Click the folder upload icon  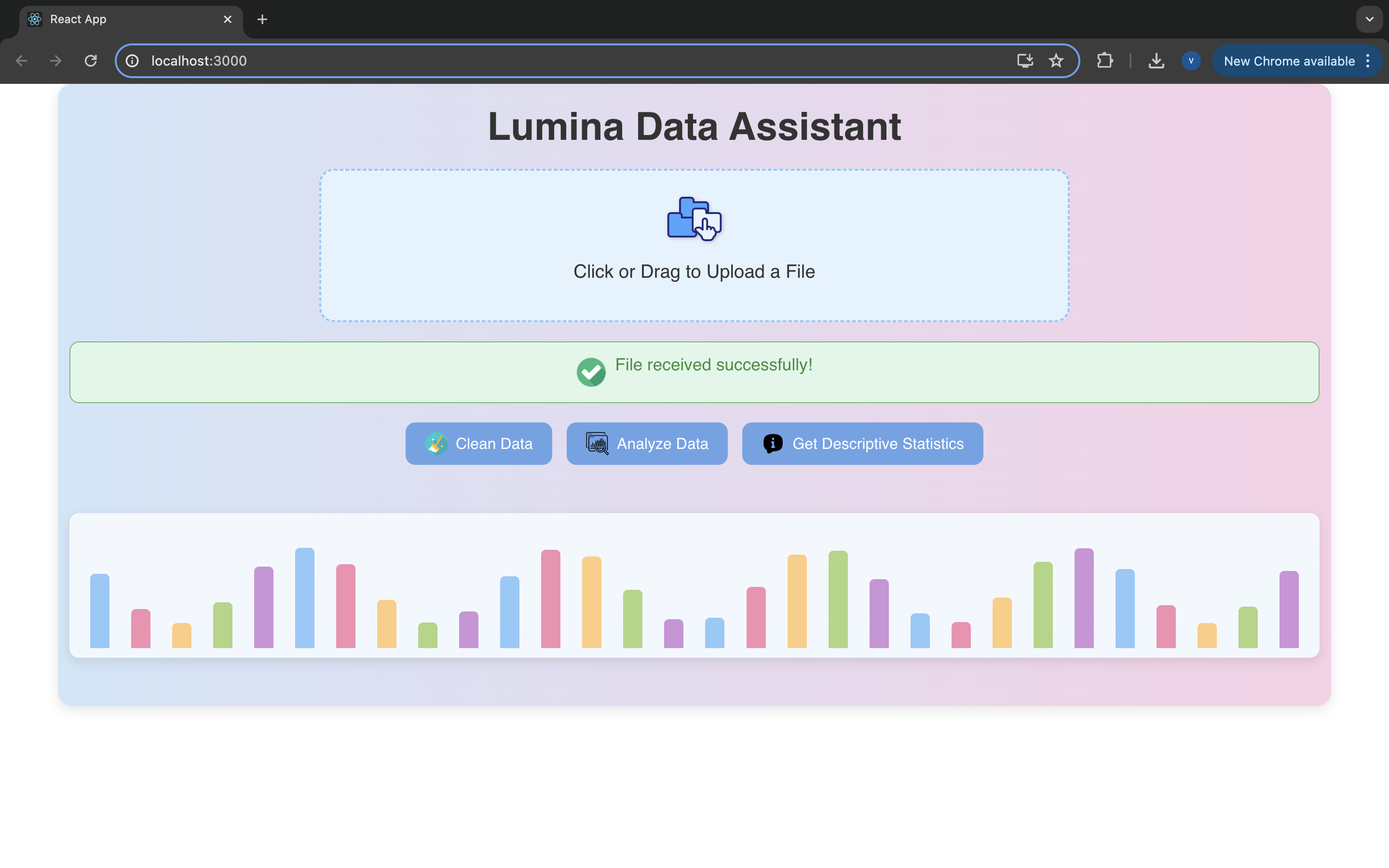694,218
